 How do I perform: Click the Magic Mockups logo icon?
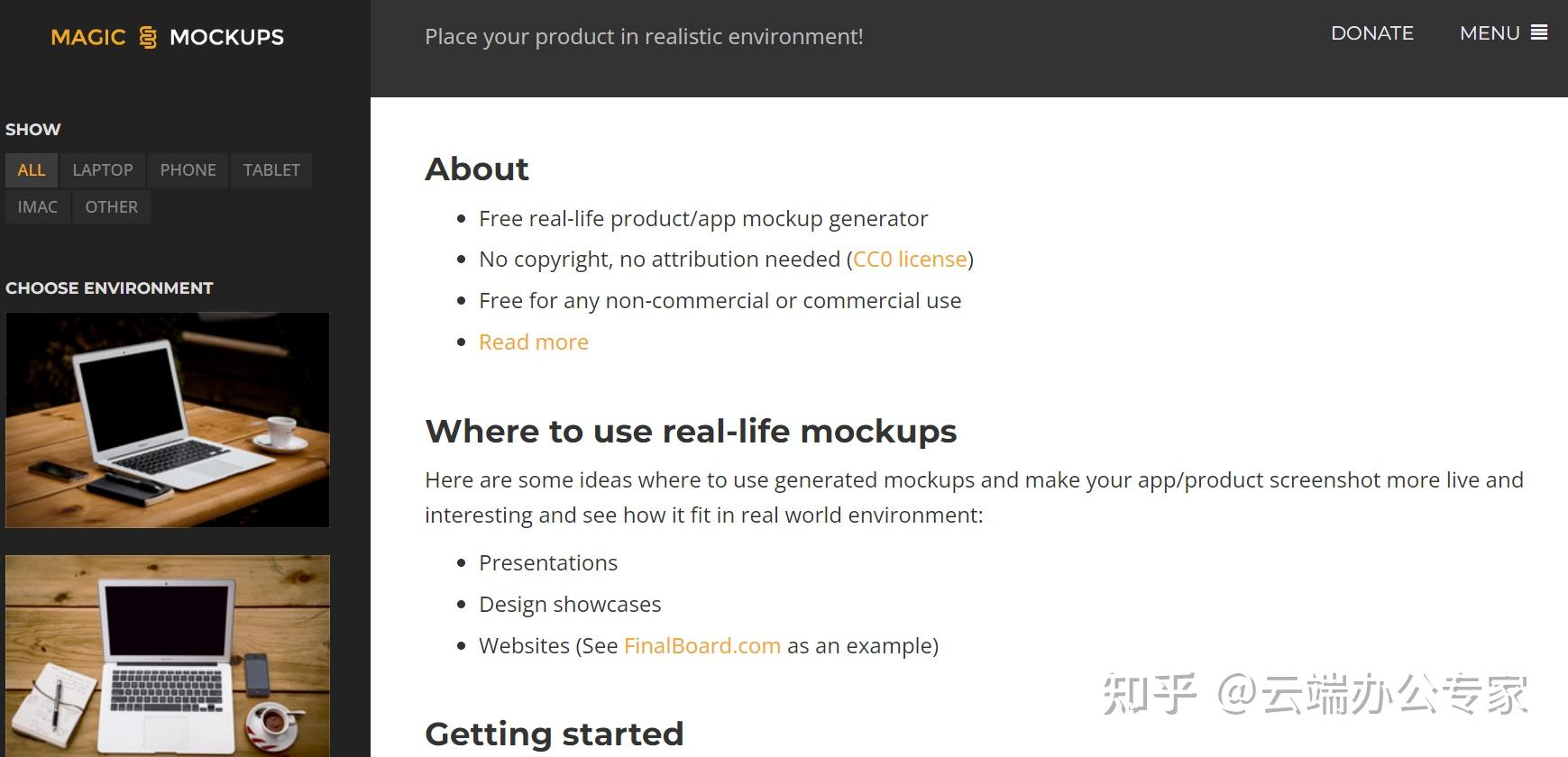coord(148,37)
